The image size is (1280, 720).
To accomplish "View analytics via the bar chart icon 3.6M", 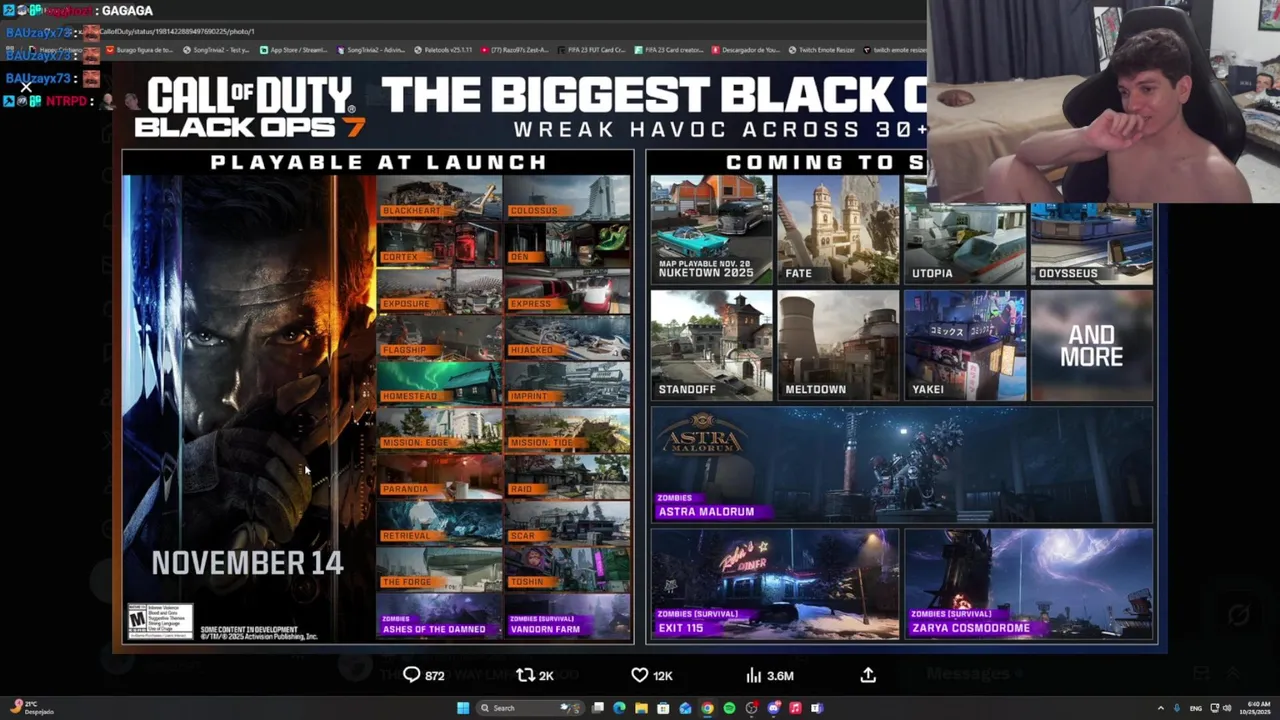I will pos(770,675).
